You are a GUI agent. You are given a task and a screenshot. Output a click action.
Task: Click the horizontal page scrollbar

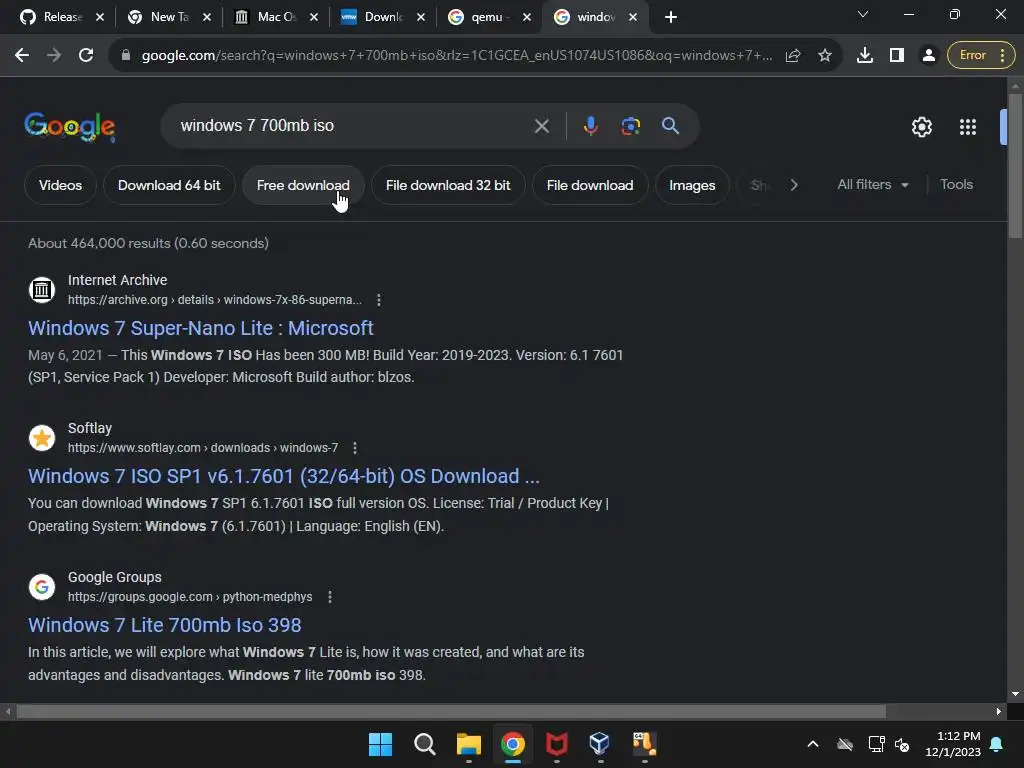point(451,711)
